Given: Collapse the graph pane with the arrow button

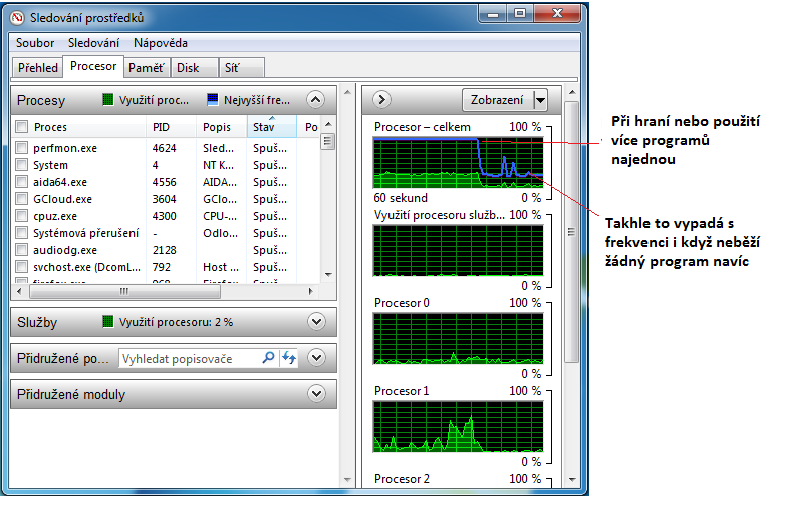Looking at the screenshot, I should pyautogui.click(x=382, y=99).
